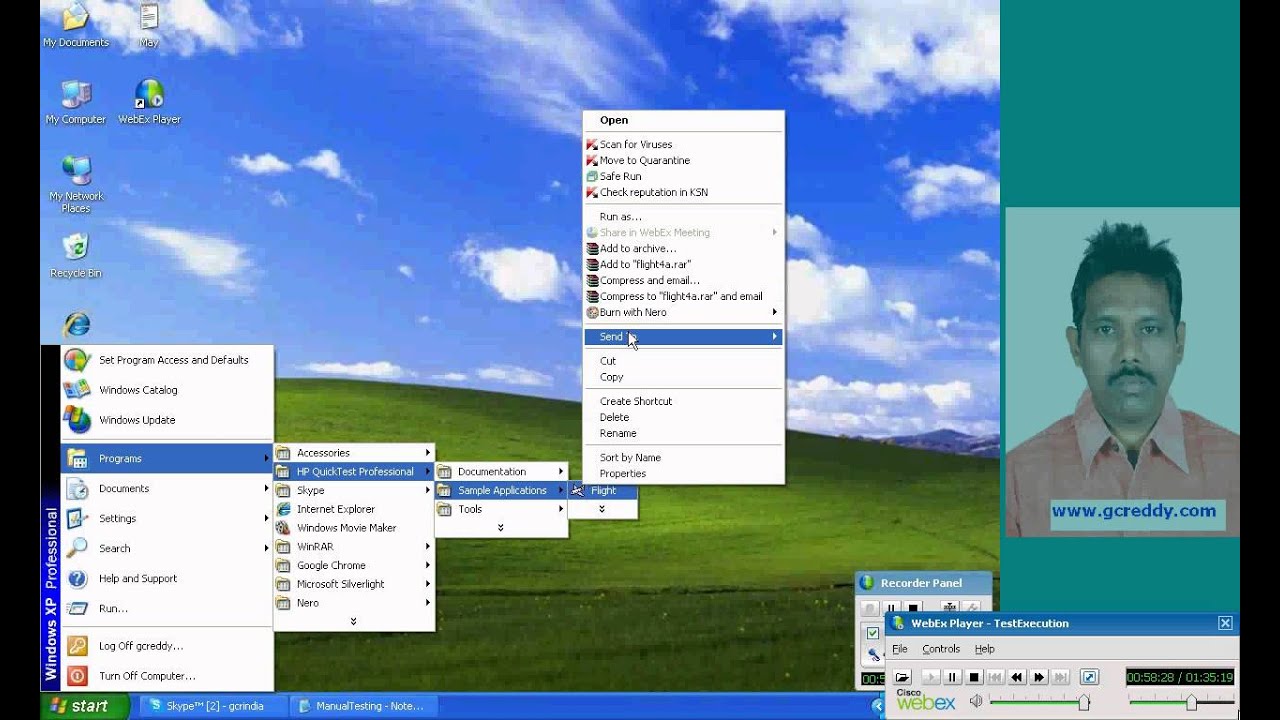Select the WebEx Player desktop shortcut

pos(149,101)
